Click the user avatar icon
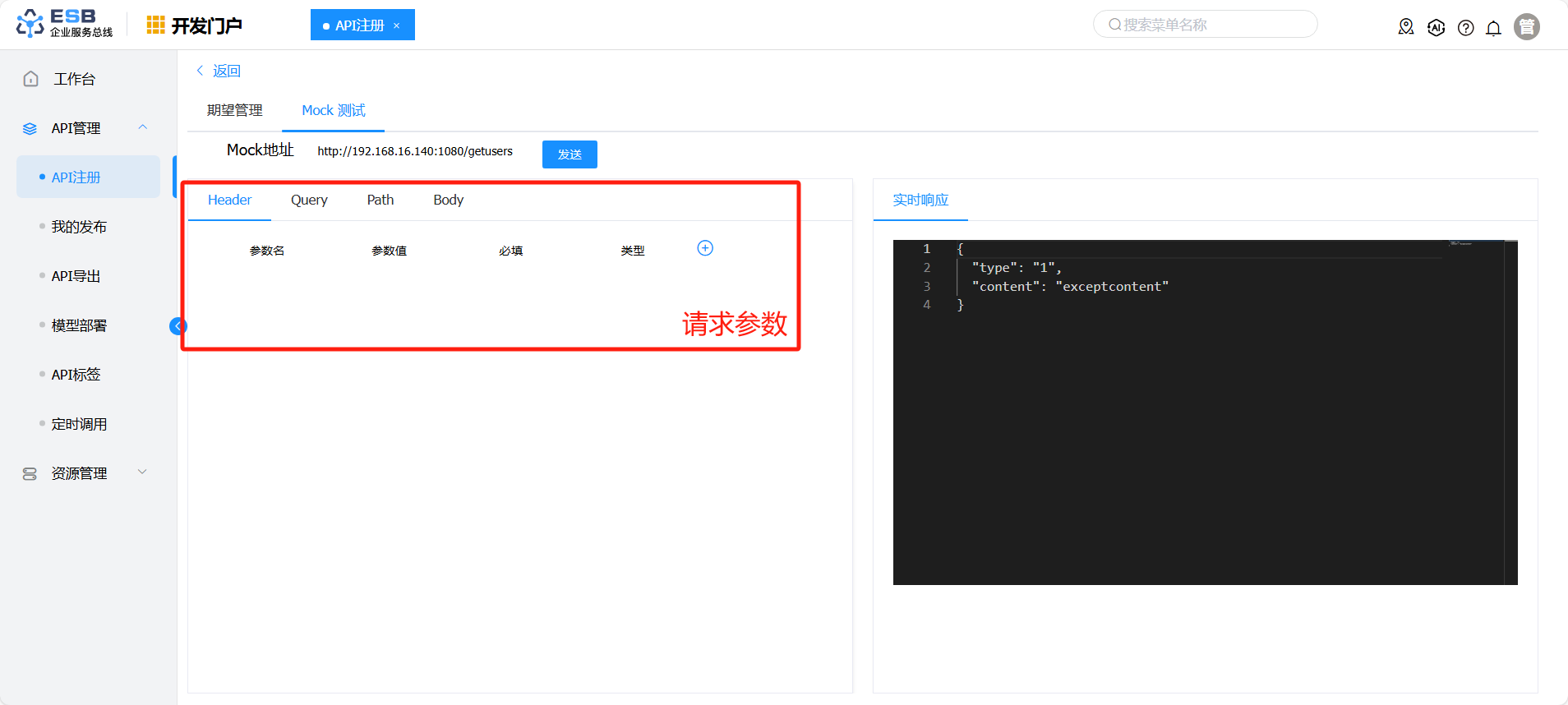The height and width of the screenshot is (705, 1568). tap(1526, 27)
